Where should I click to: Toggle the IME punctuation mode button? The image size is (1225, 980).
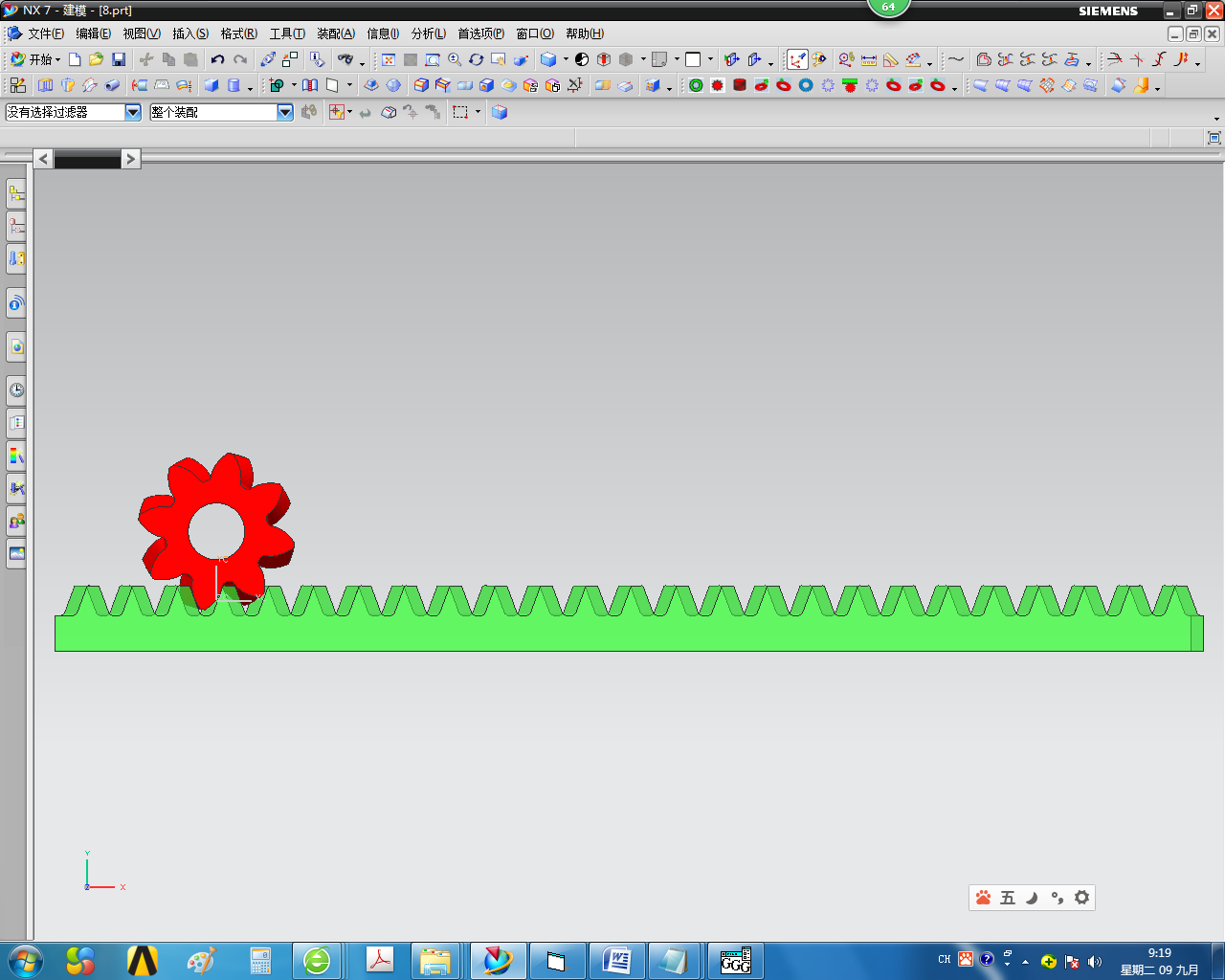(x=1057, y=898)
